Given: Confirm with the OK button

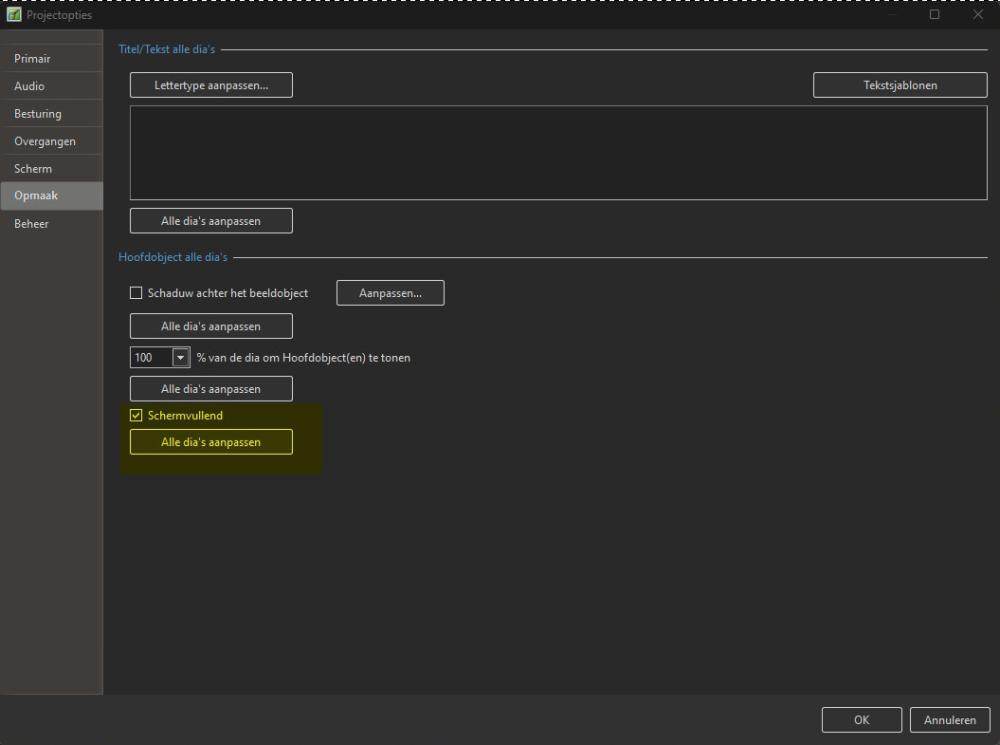Looking at the screenshot, I should (x=862, y=719).
